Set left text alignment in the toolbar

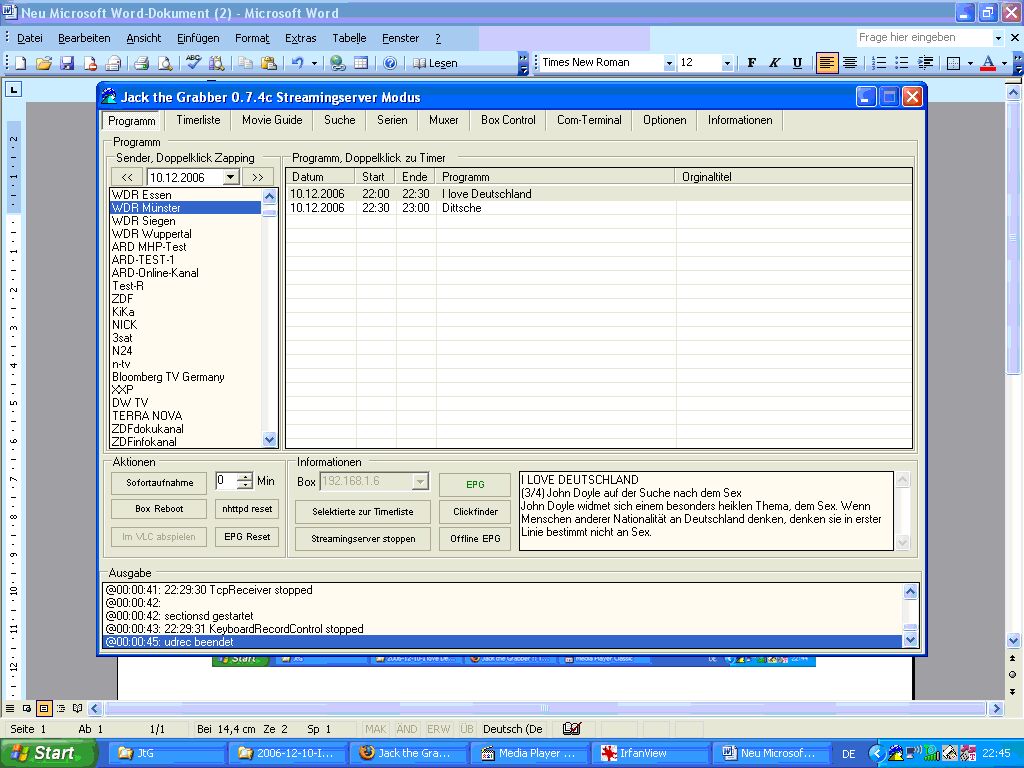[827, 63]
